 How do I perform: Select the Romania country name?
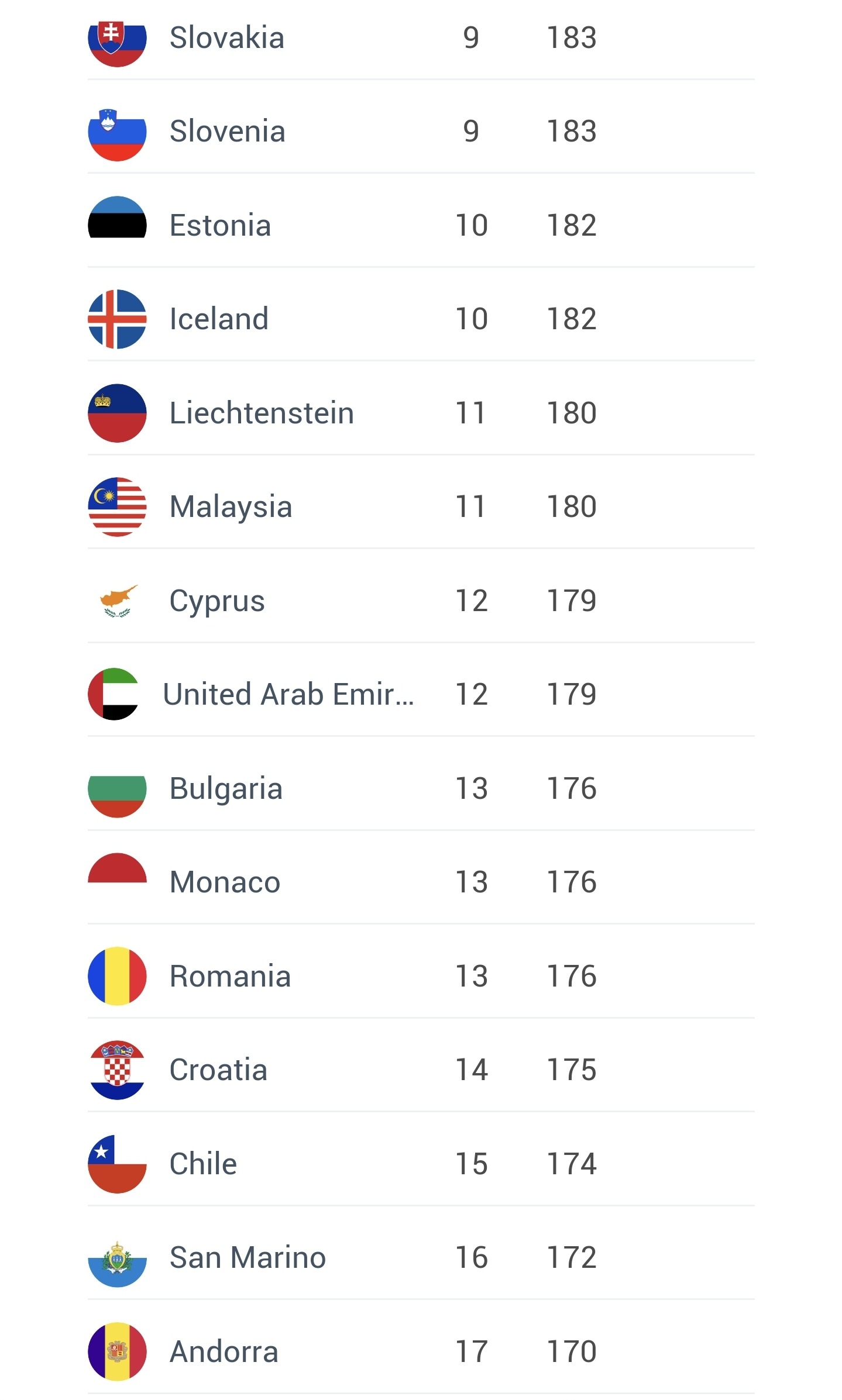tap(230, 976)
